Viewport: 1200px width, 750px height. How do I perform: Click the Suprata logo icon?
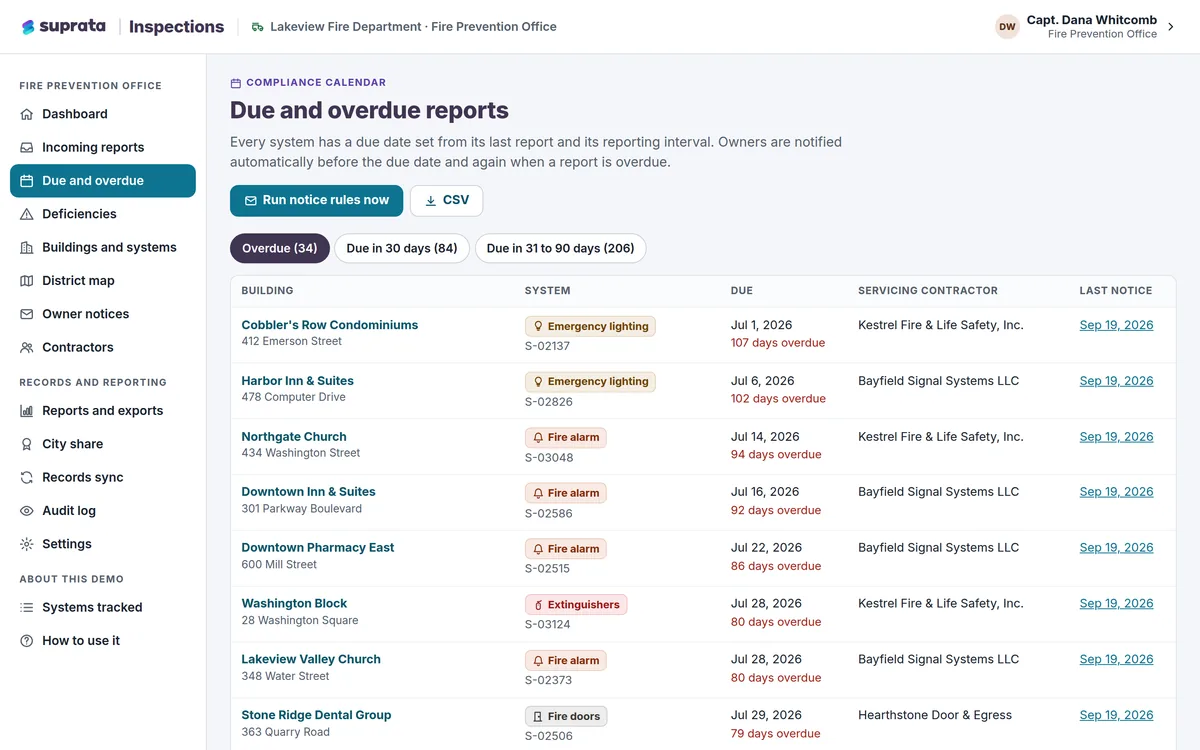[x=28, y=27]
